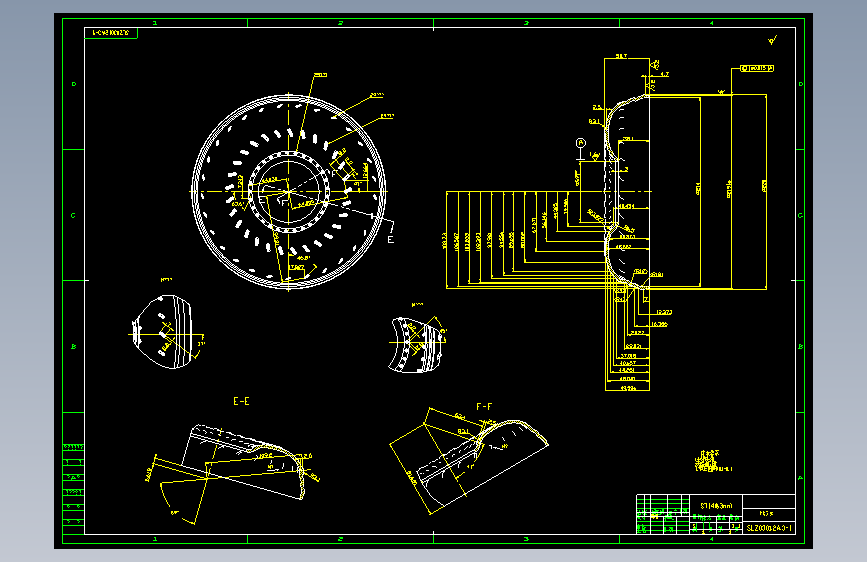
Task: Click the E-E section view label
Action: [x=241, y=402]
